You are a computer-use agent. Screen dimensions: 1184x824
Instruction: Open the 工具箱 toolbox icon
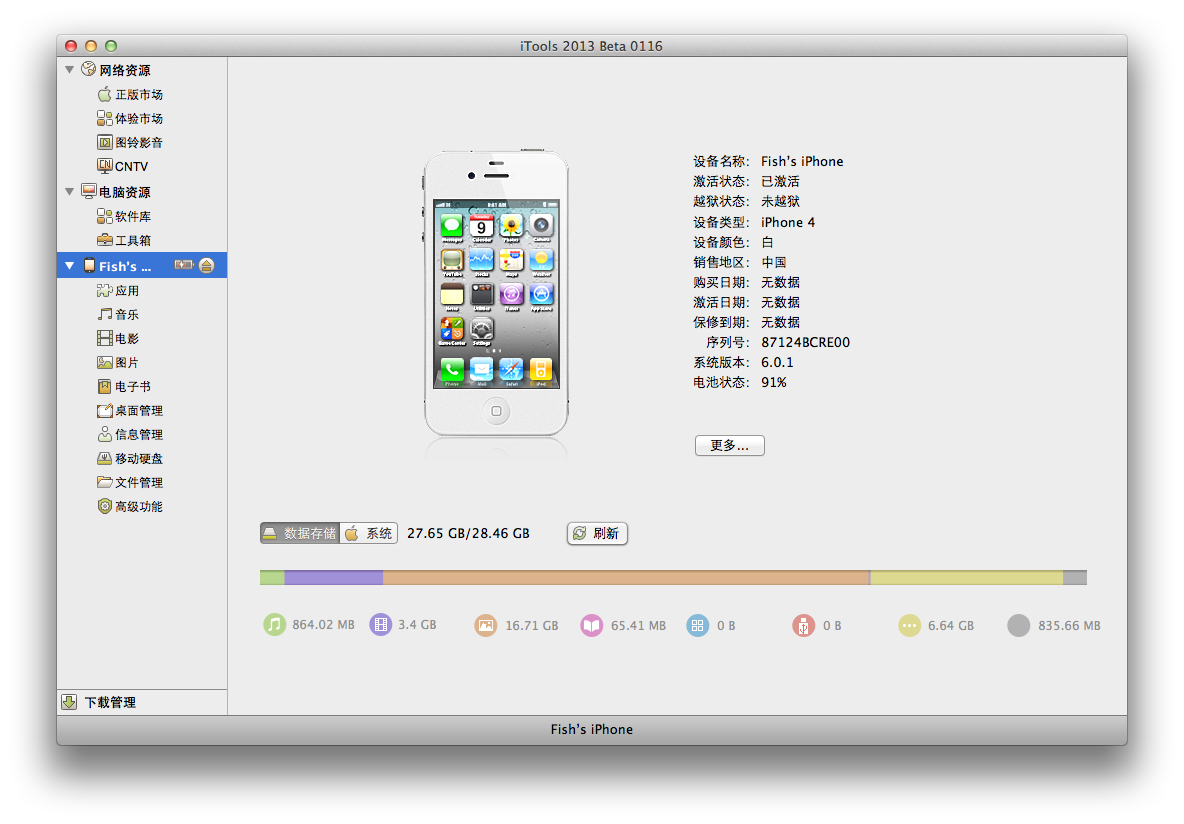click(104, 239)
